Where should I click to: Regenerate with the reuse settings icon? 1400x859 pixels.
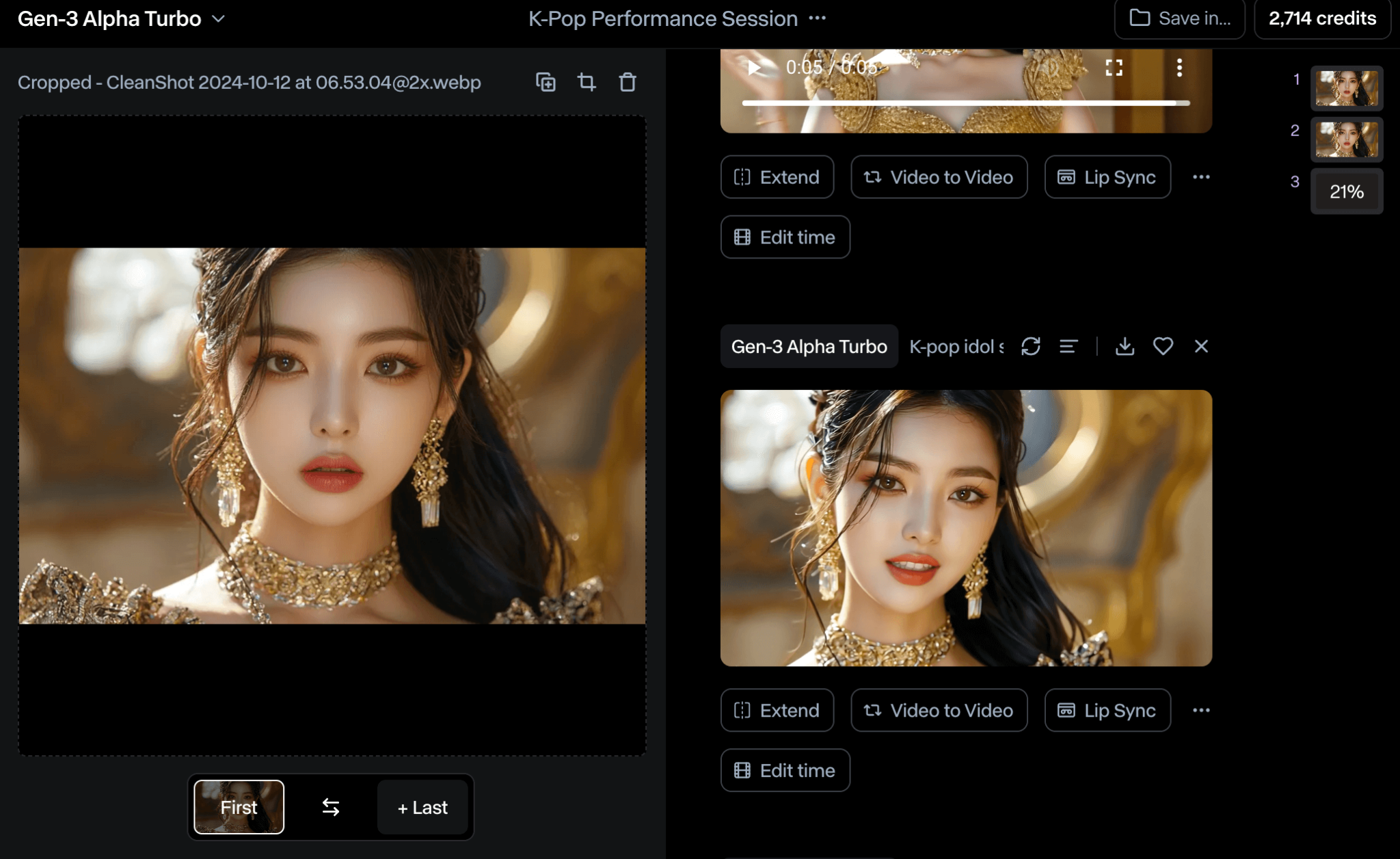(1031, 347)
